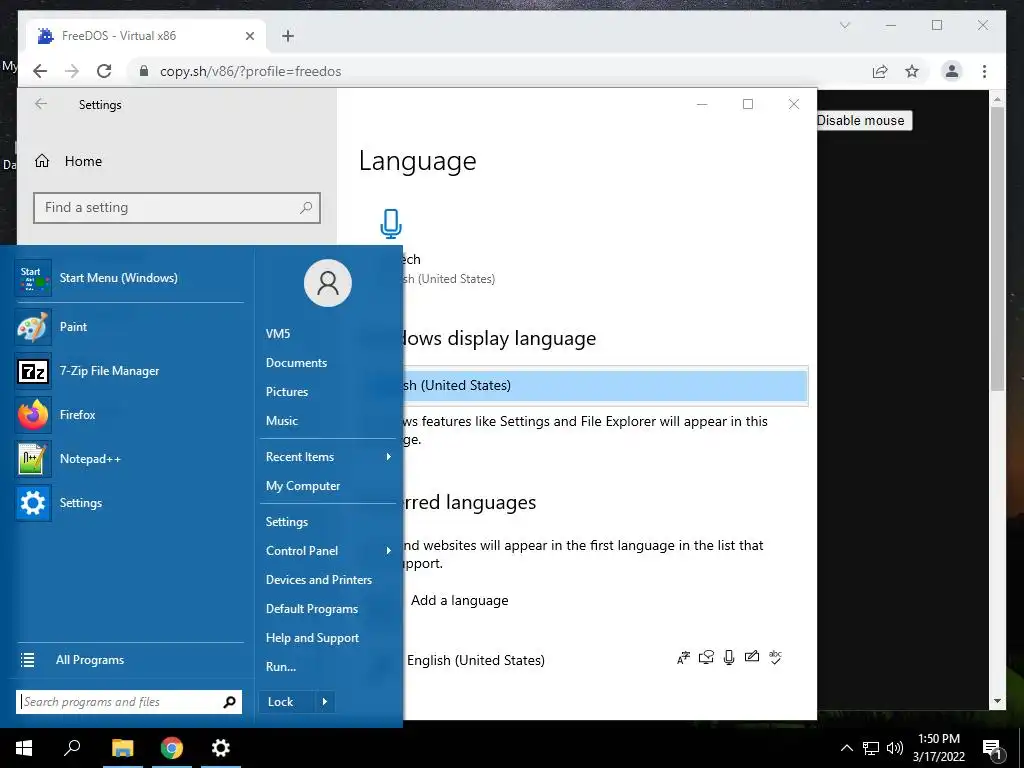Viewport: 1024px width, 768px height.
Task: Reload the FreeDOS page
Action: (104, 71)
